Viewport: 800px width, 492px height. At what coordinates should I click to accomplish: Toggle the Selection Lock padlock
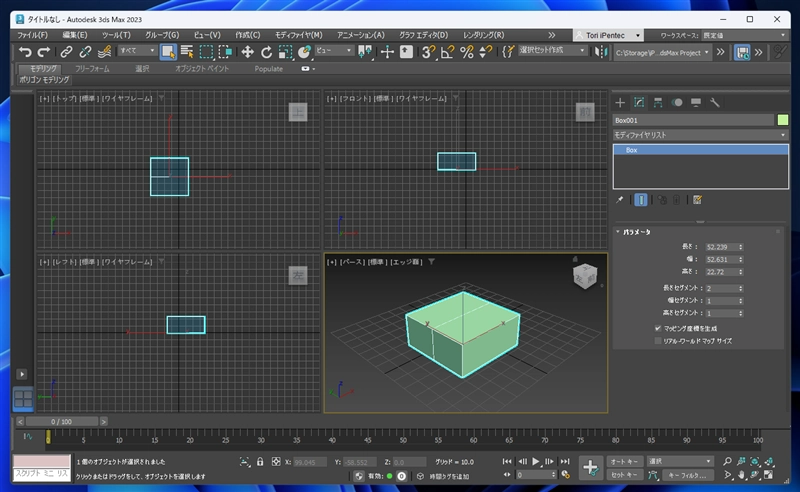coord(260,461)
